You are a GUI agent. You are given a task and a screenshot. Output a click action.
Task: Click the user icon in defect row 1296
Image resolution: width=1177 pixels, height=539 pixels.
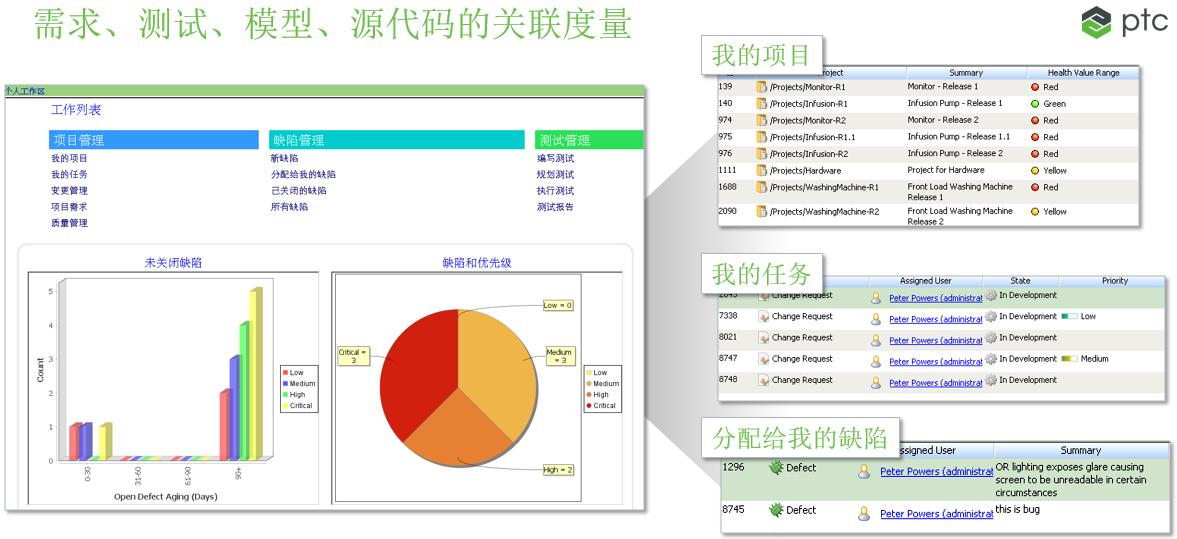864,471
